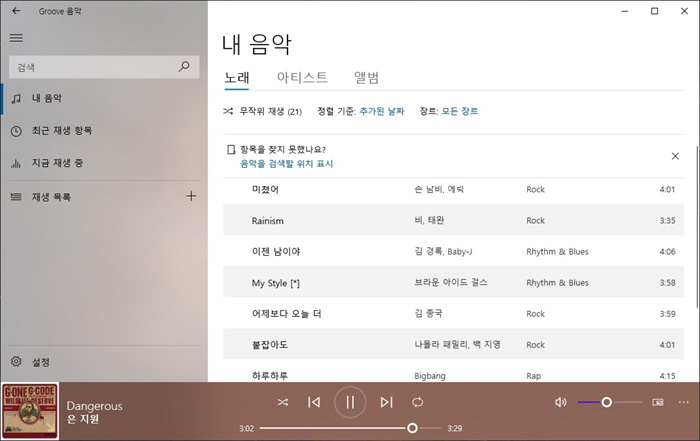
Task: Toggle repeat mode
Action: 418,402
